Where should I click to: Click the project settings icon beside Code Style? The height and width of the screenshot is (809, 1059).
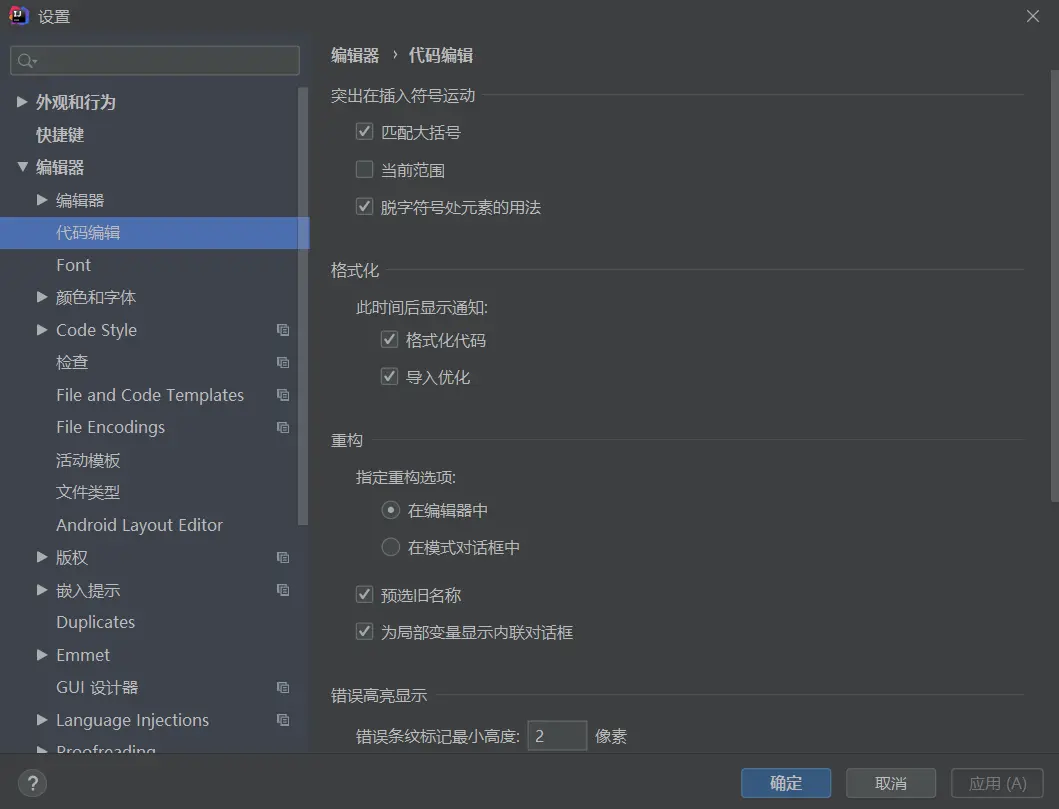(283, 329)
